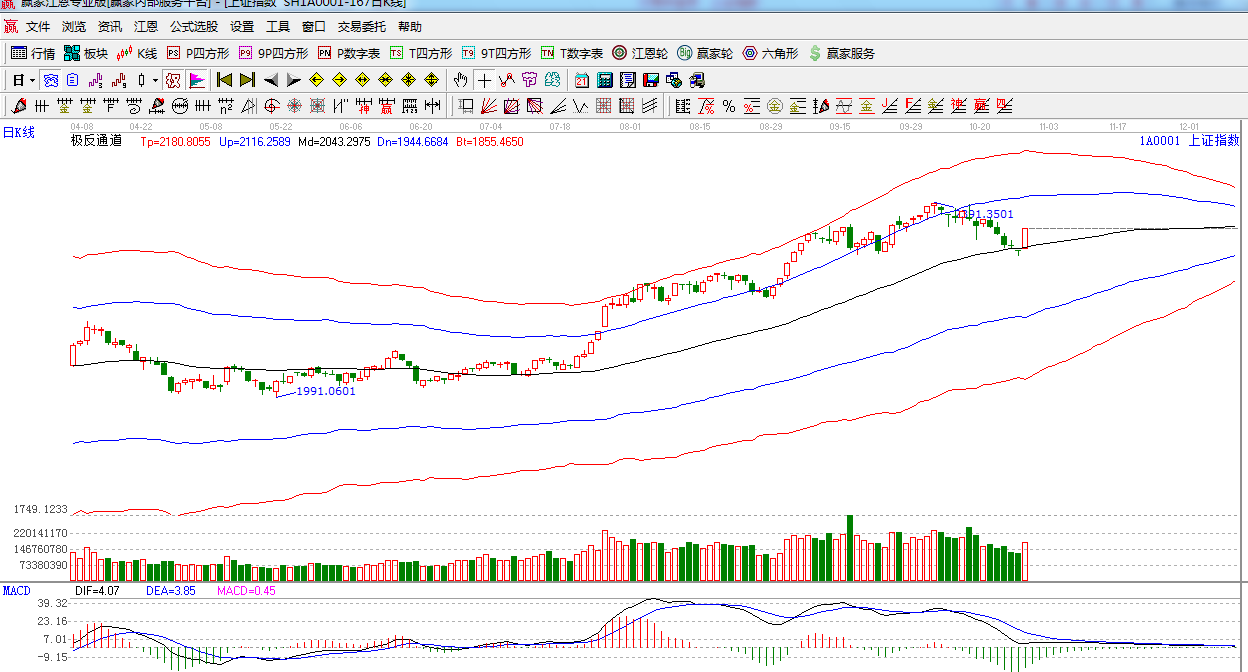
Task: Open the 六角形 hexagon tool
Action: click(x=770, y=53)
